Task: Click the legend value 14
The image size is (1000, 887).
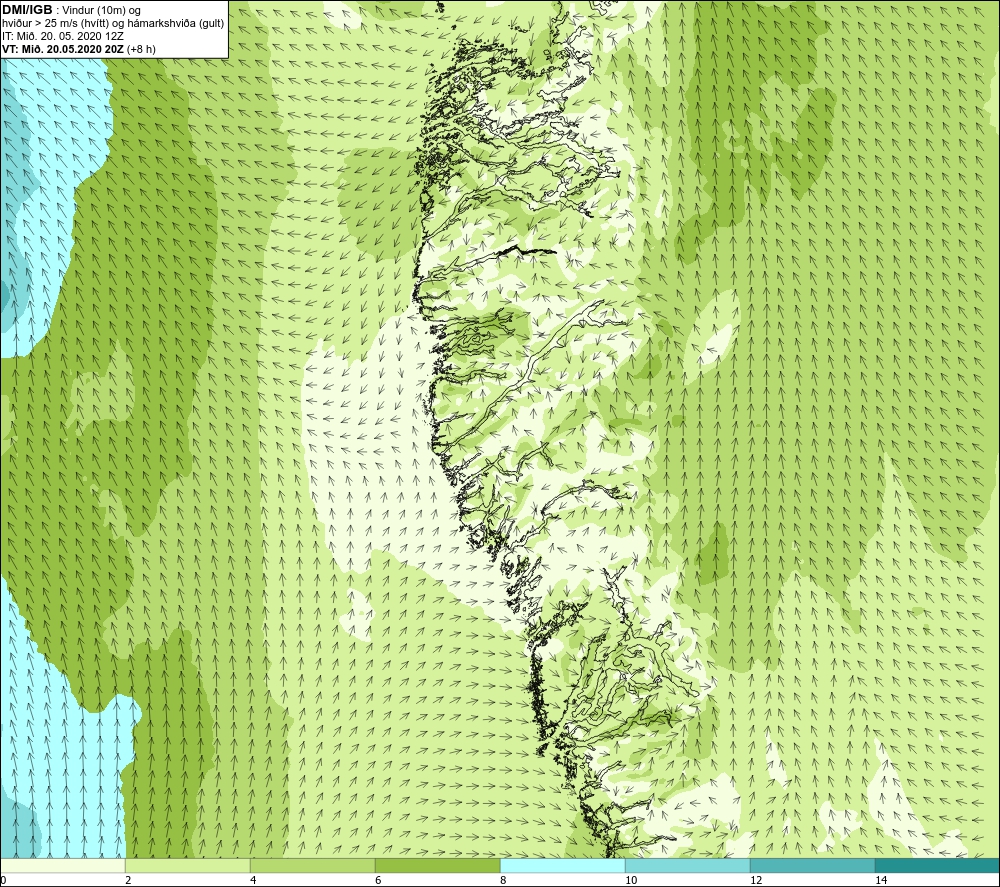Action: click(881, 880)
